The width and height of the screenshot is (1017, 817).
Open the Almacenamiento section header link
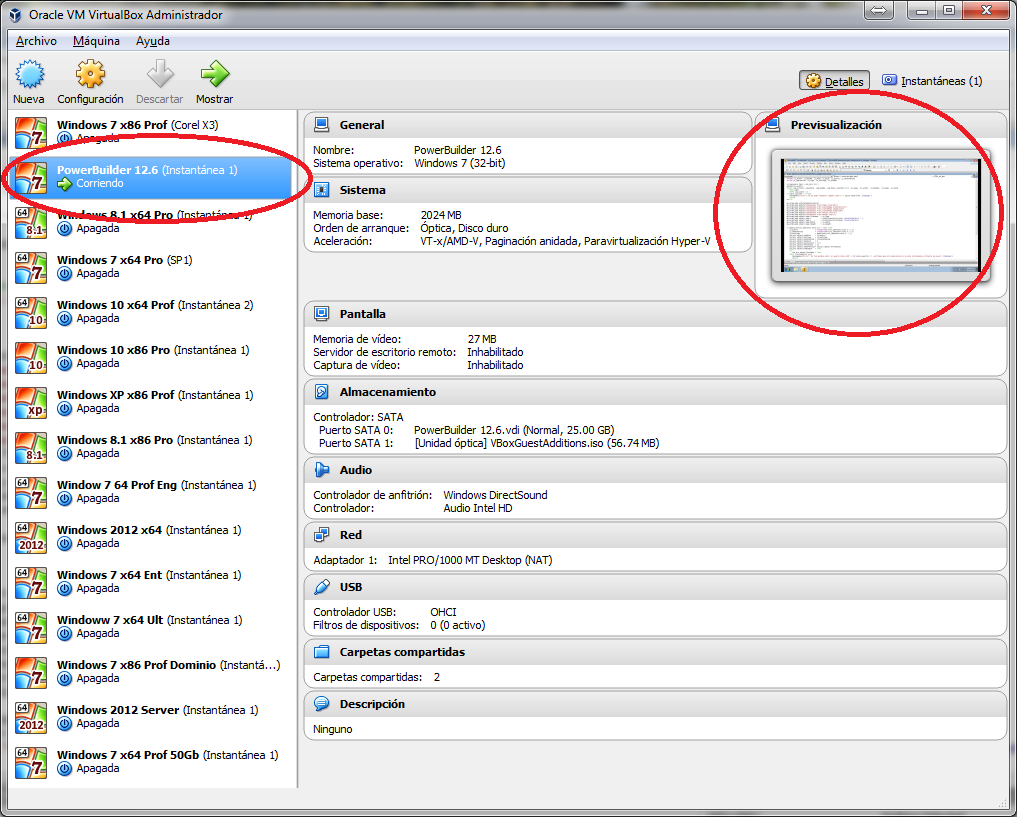388,392
